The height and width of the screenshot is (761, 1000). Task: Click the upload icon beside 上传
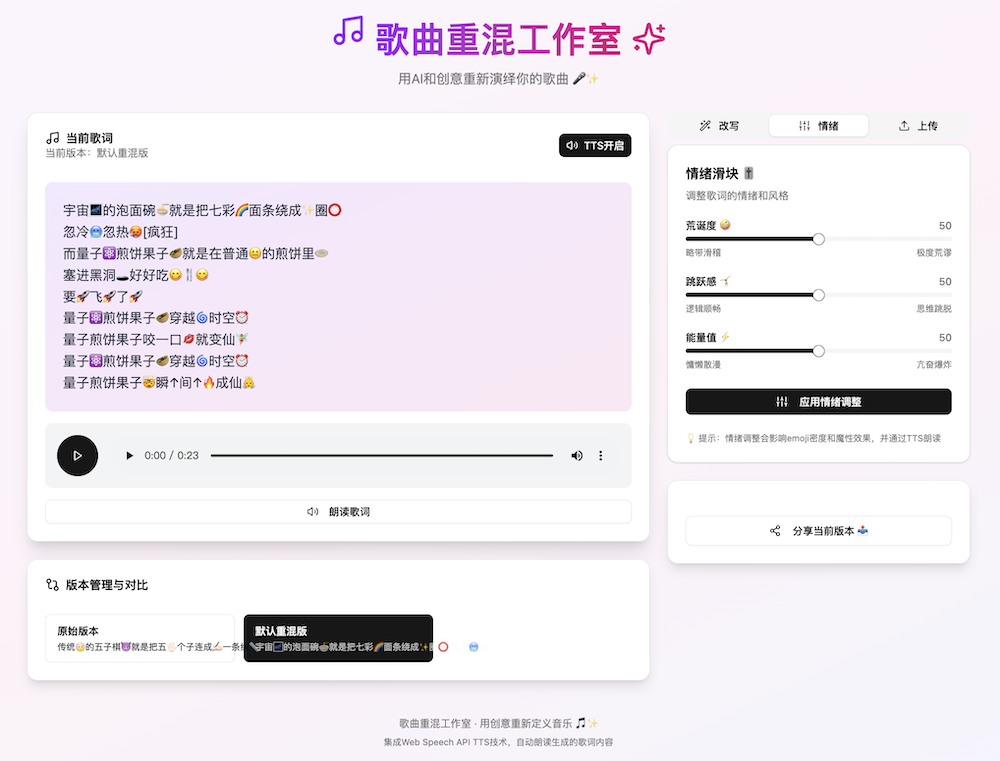(x=903, y=125)
